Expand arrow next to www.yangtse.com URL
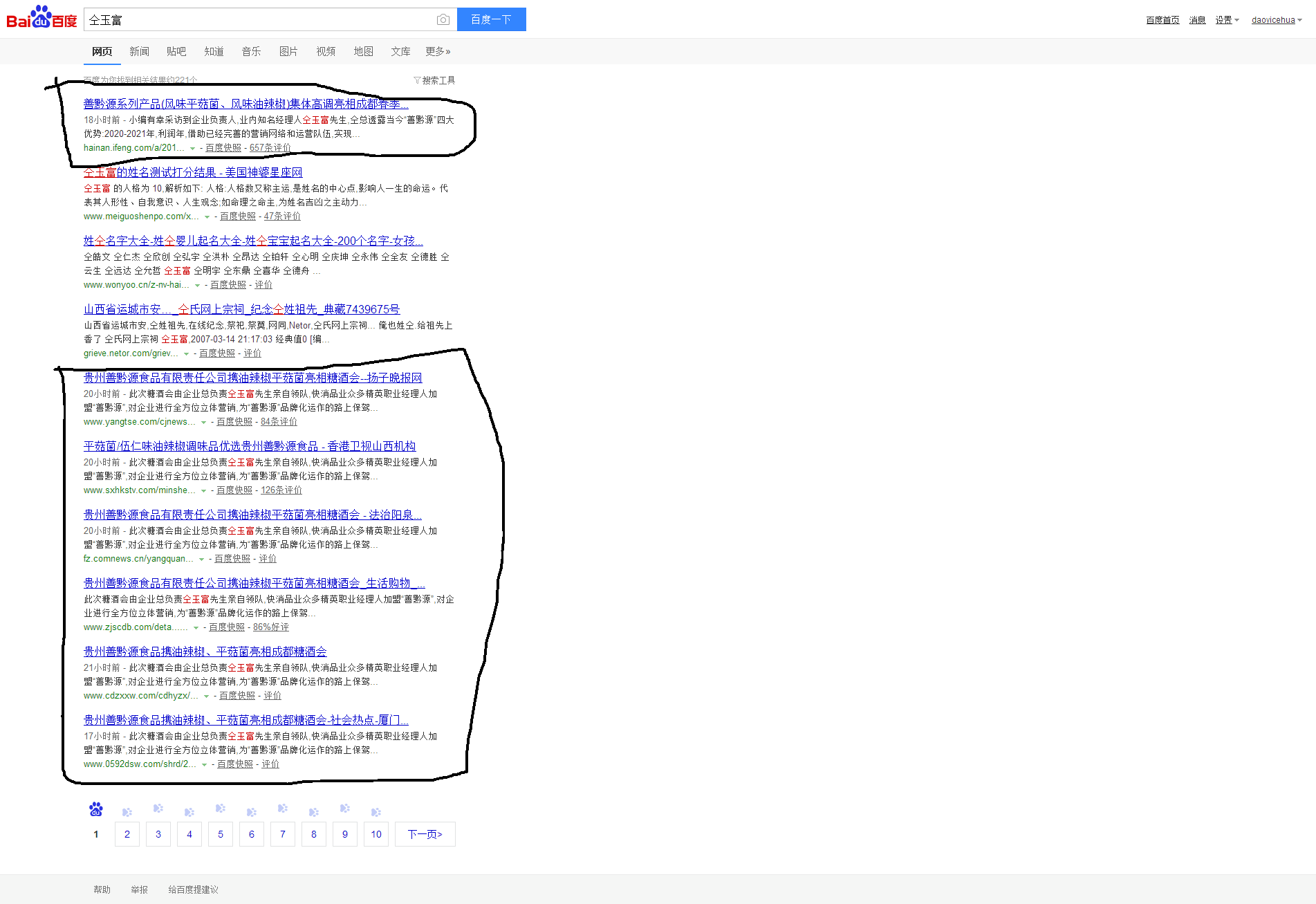 [x=203, y=423]
